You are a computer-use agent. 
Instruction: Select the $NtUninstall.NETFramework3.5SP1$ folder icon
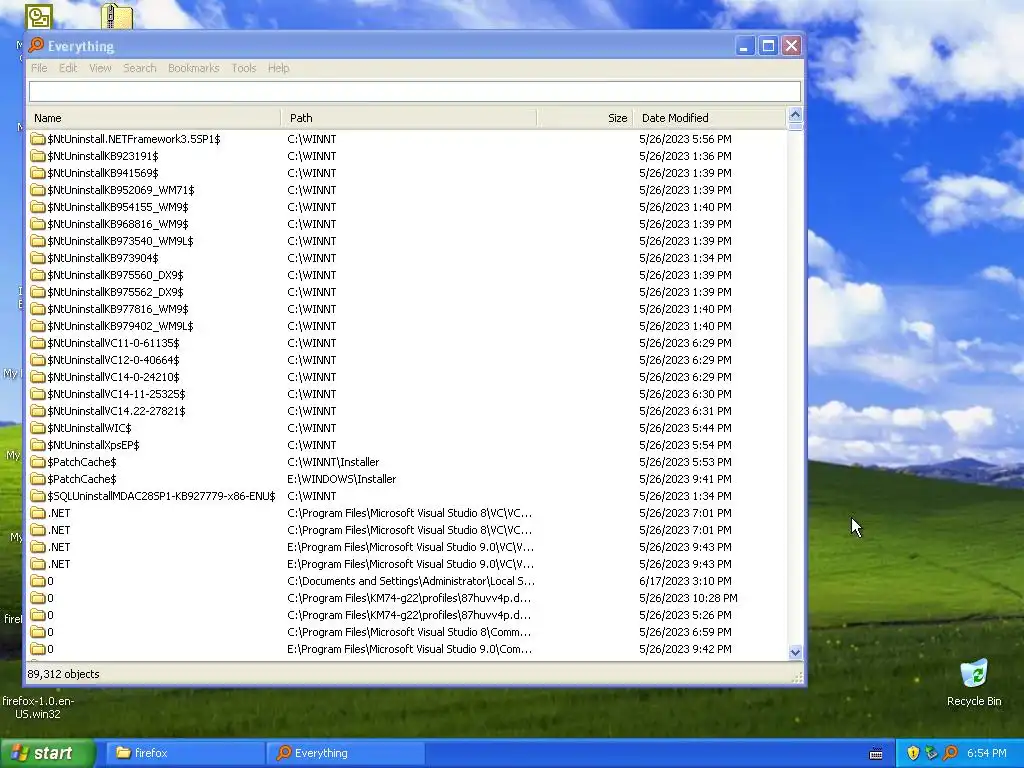coord(38,139)
